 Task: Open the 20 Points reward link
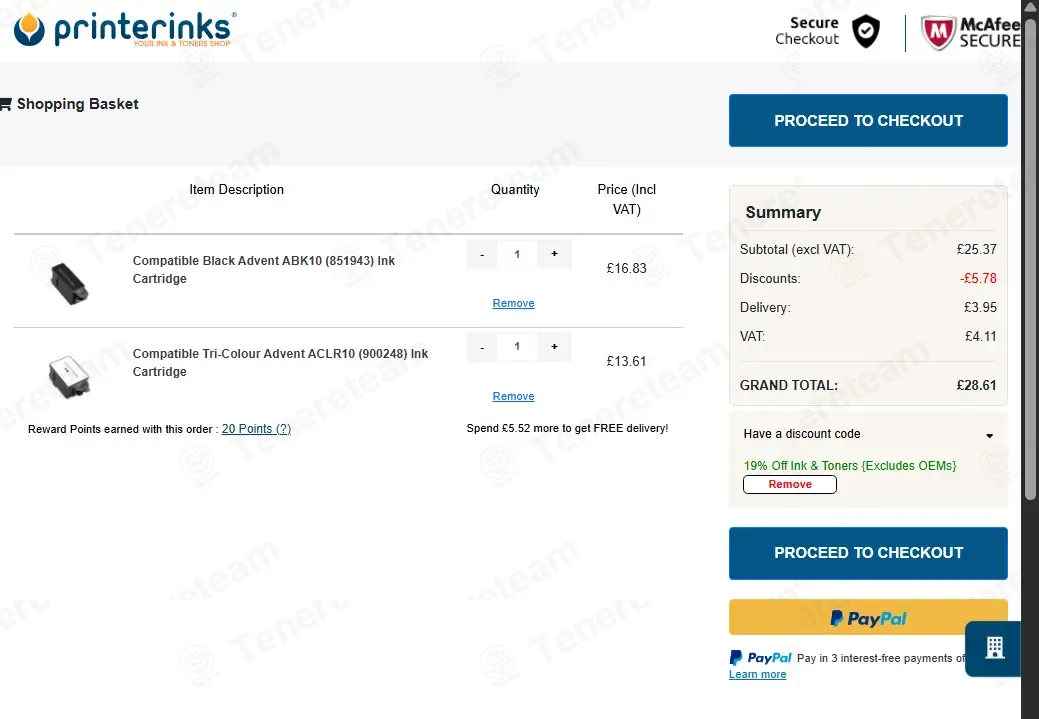pyautogui.click(x=256, y=429)
